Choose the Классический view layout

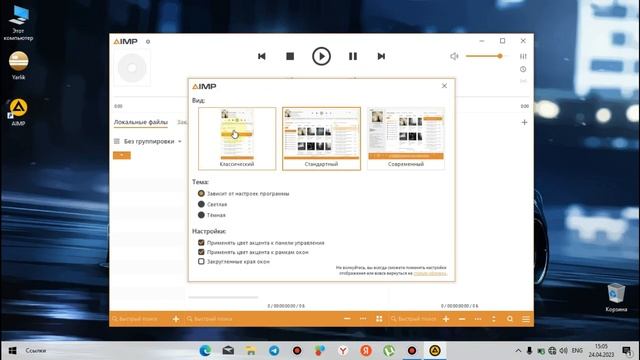coord(237,138)
